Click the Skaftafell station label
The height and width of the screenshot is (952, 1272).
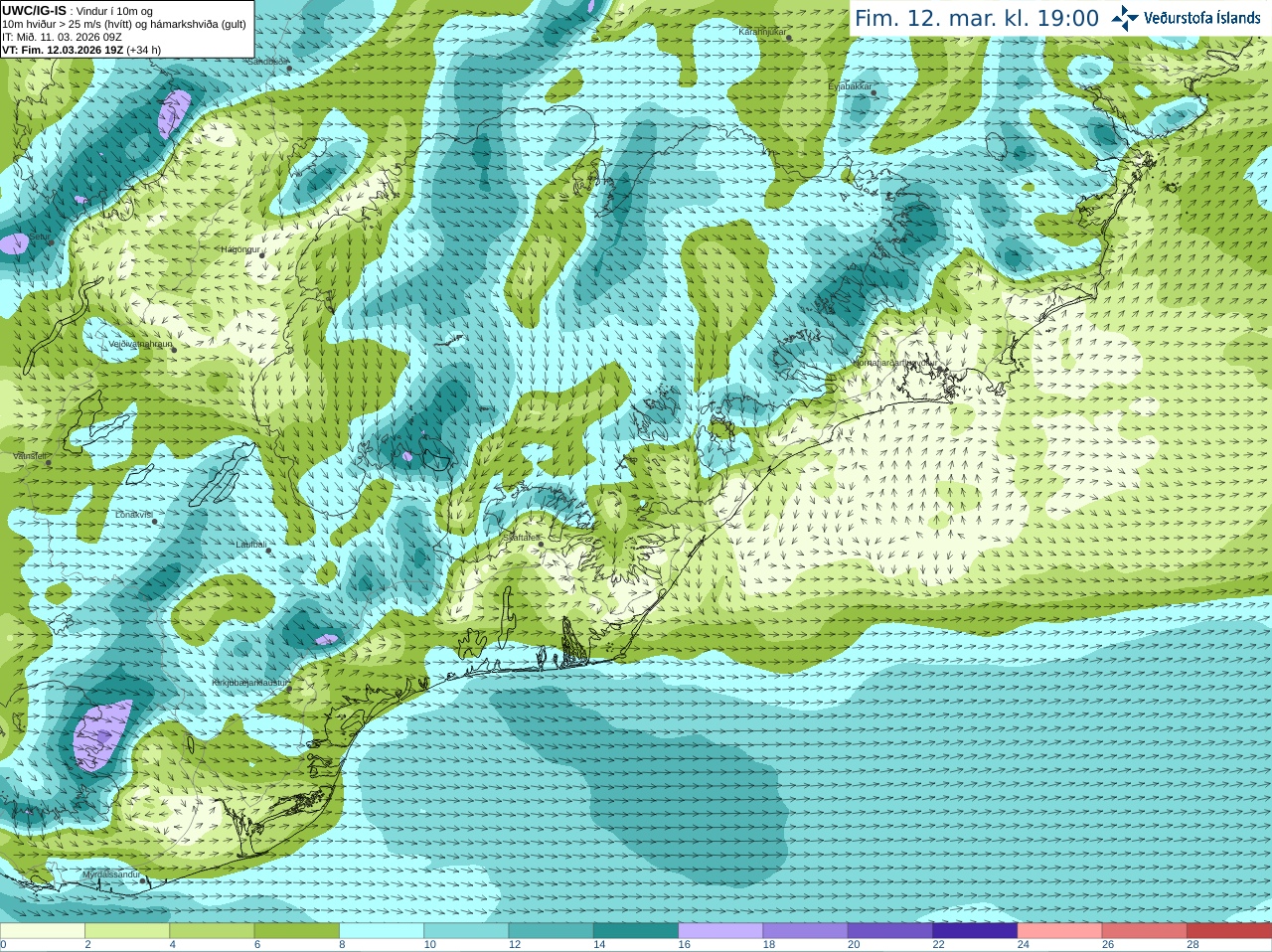coord(521,537)
